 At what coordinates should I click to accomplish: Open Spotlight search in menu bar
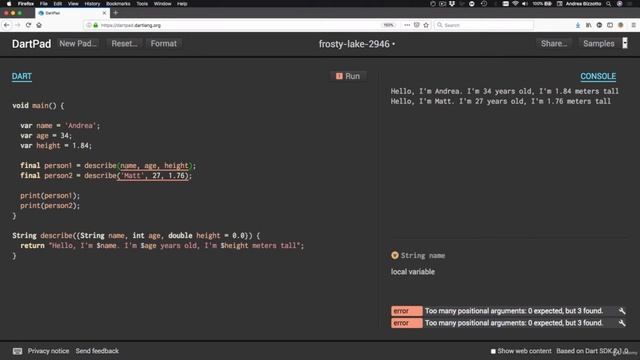pos(609,4)
